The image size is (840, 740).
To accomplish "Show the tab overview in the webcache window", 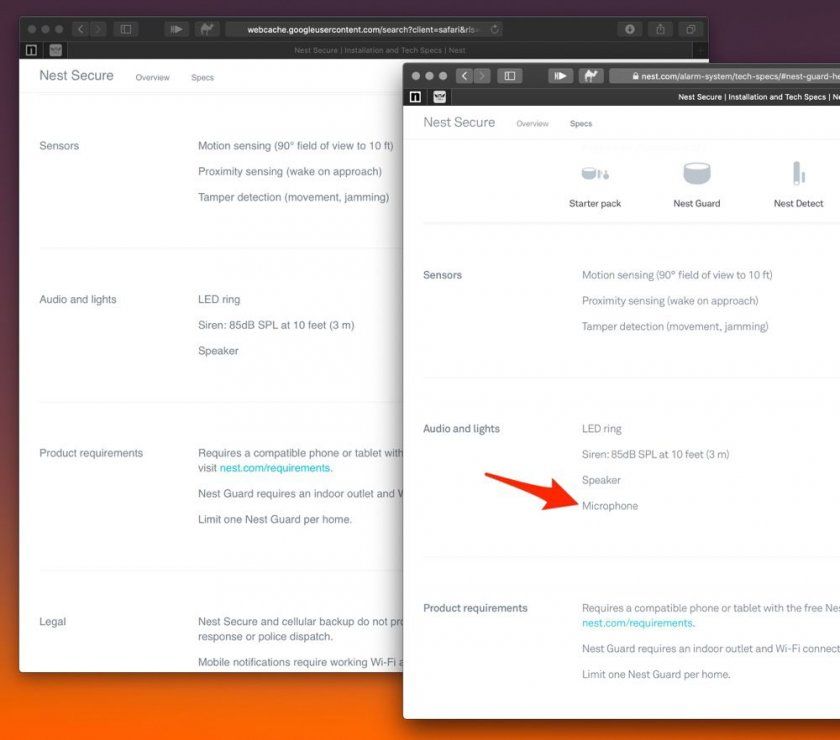I will [690, 29].
